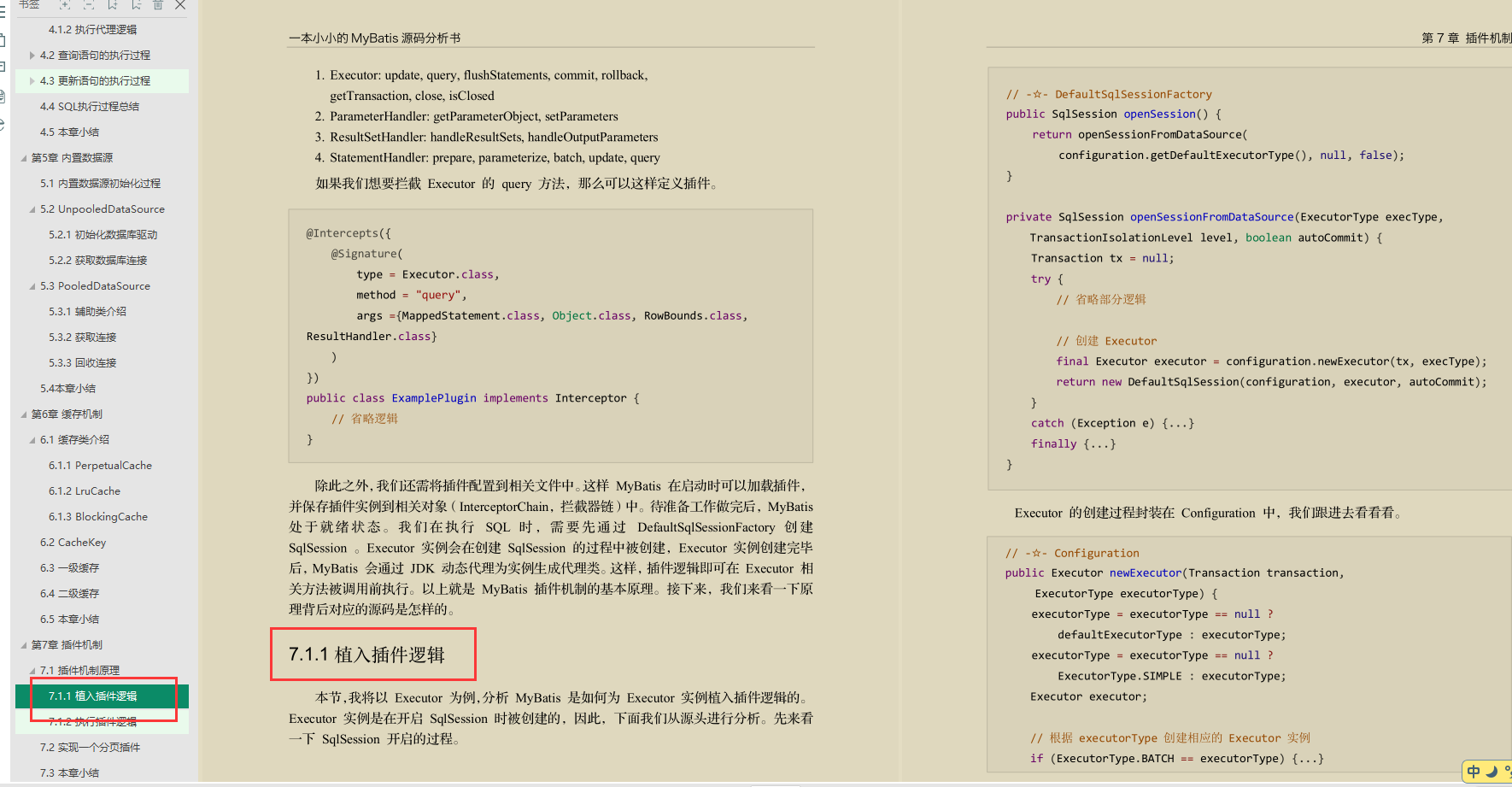
Task: Jump to 5.3.1 辅助类介绍
Action: (87, 312)
